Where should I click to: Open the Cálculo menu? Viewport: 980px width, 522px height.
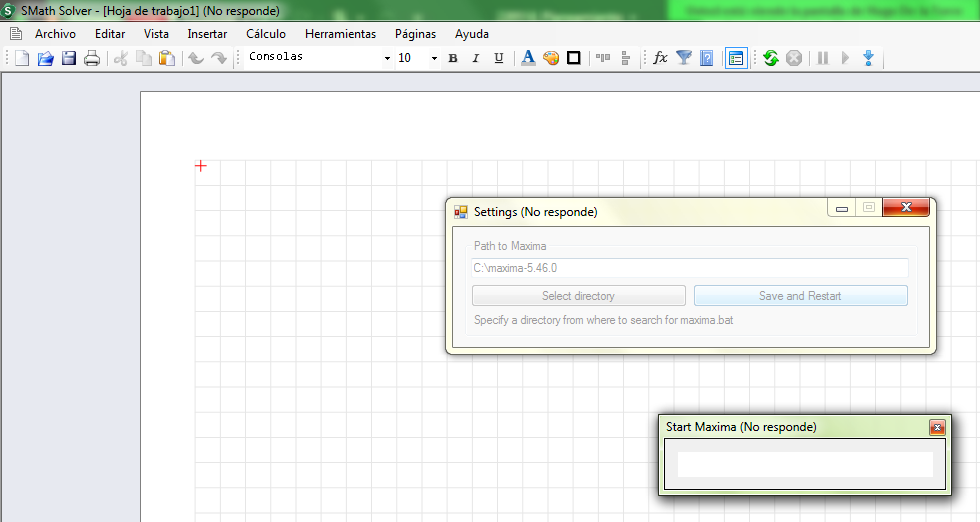[266, 33]
